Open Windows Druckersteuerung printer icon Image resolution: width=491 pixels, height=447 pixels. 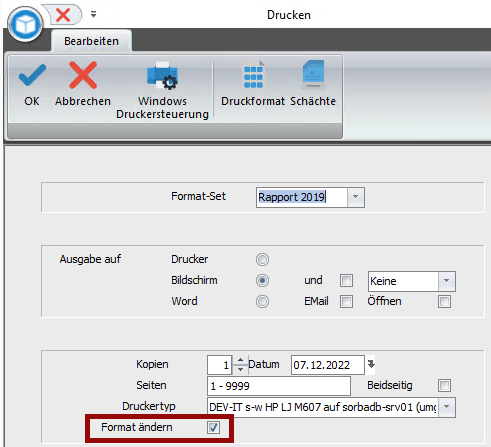(x=162, y=75)
